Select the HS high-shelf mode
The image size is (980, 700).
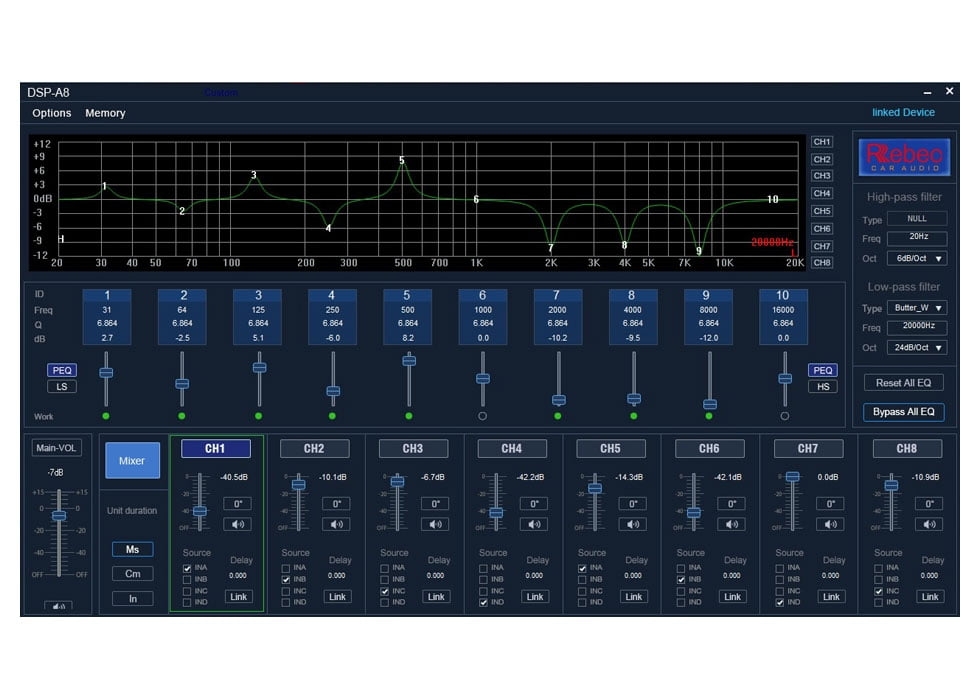click(822, 386)
